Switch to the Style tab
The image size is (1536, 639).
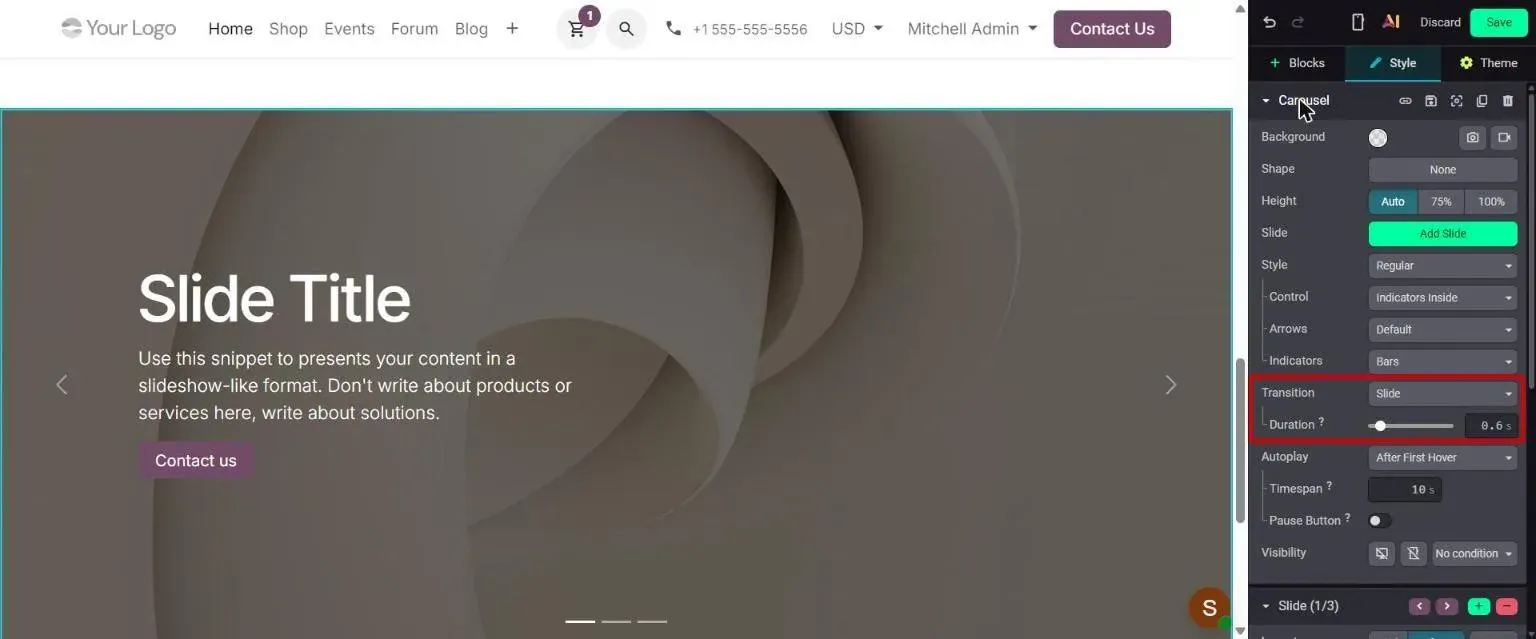coord(1393,63)
